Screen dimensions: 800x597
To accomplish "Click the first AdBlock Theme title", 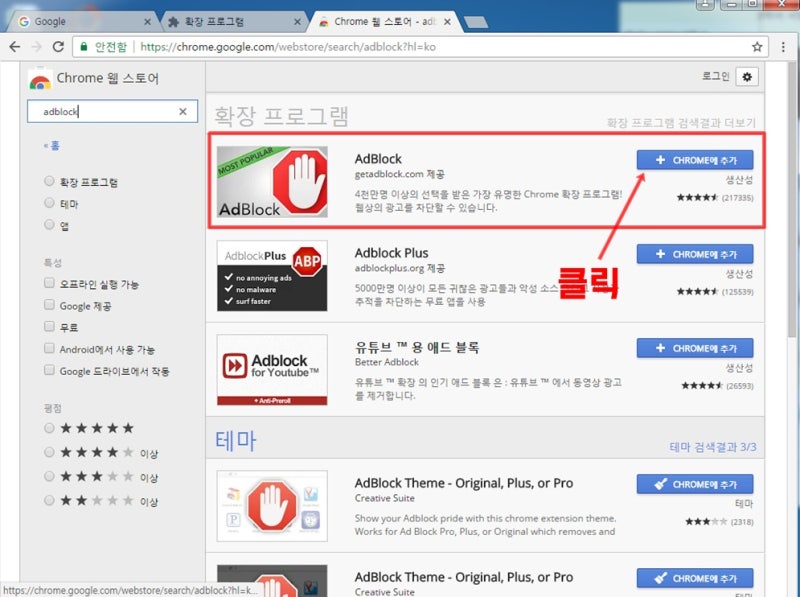I will (464, 483).
